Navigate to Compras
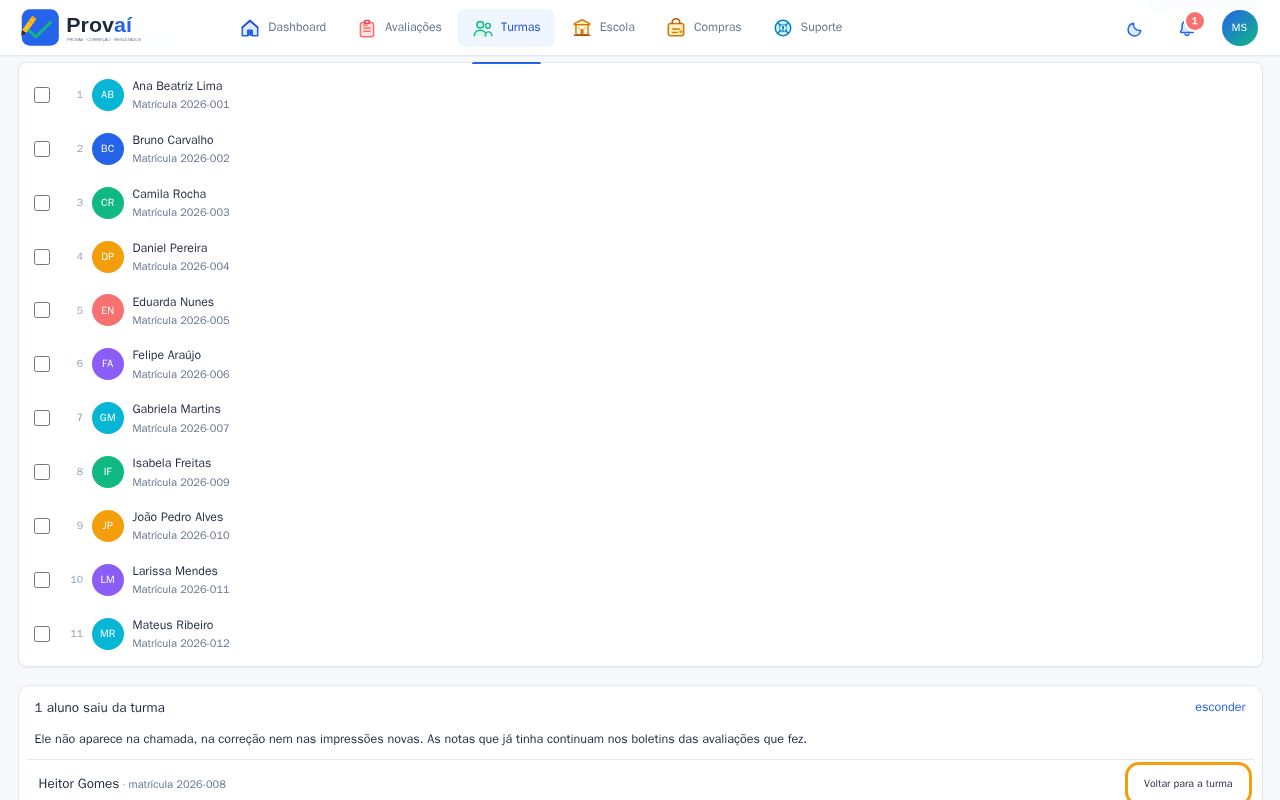1280x800 pixels. click(704, 28)
